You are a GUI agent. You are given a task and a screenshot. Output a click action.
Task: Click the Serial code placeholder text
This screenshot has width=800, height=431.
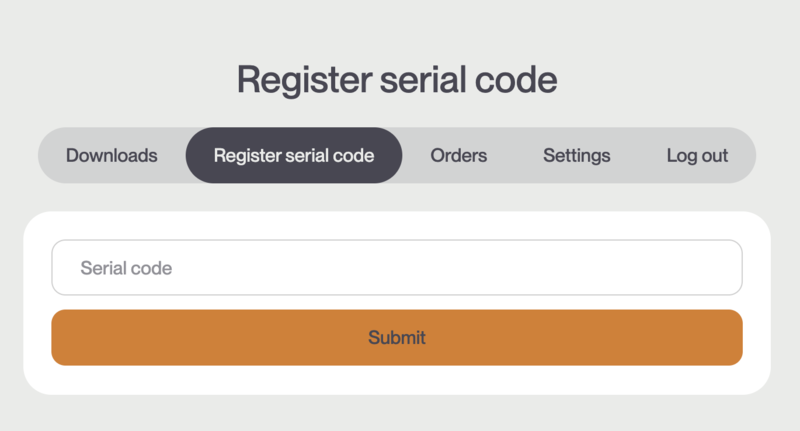(x=126, y=268)
